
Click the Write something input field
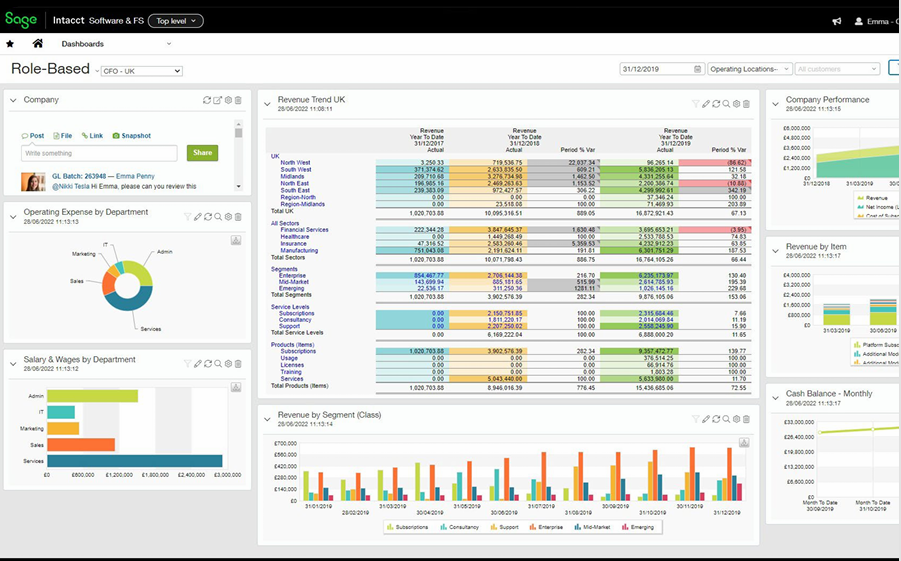pos(99,153)
